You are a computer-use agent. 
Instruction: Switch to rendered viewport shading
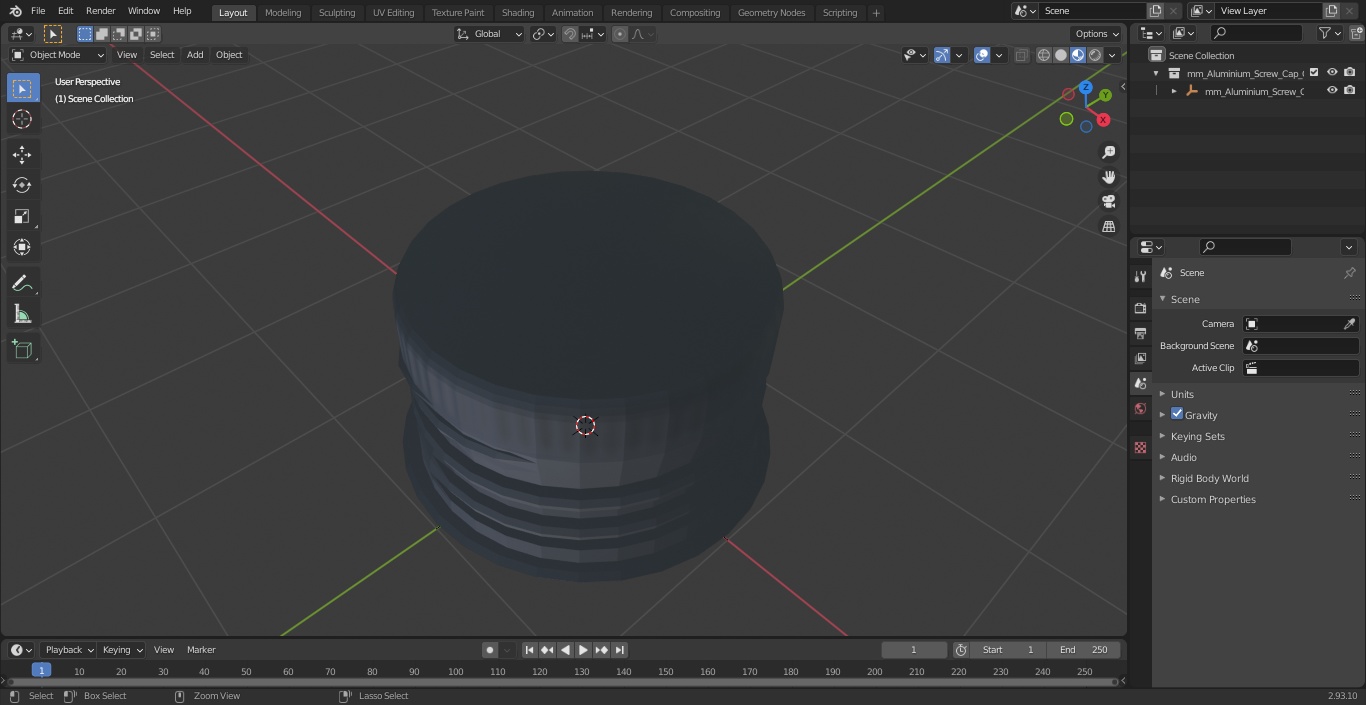pos(1095,55)
